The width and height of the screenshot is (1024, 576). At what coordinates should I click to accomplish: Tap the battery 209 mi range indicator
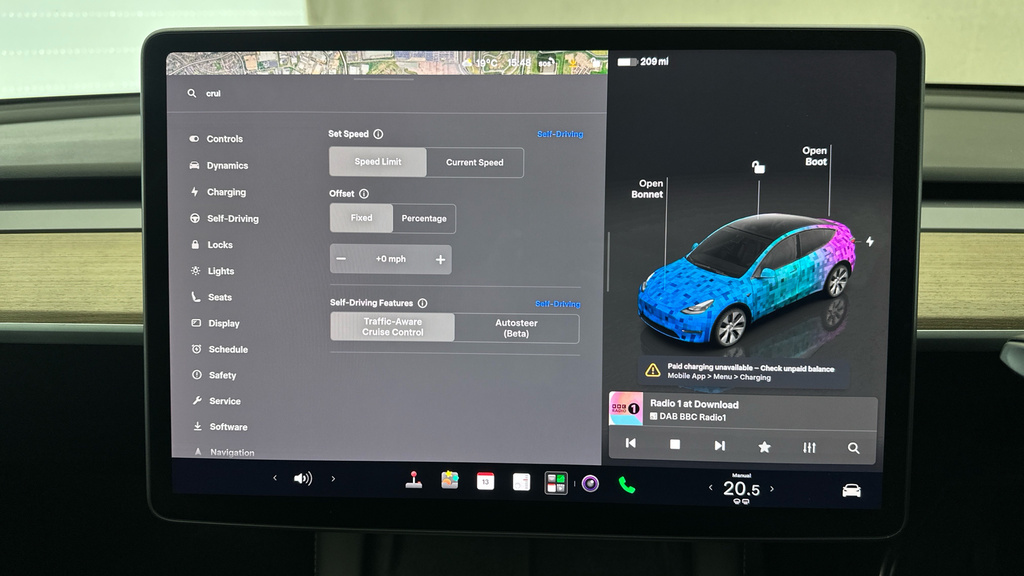tap(643, 61)
